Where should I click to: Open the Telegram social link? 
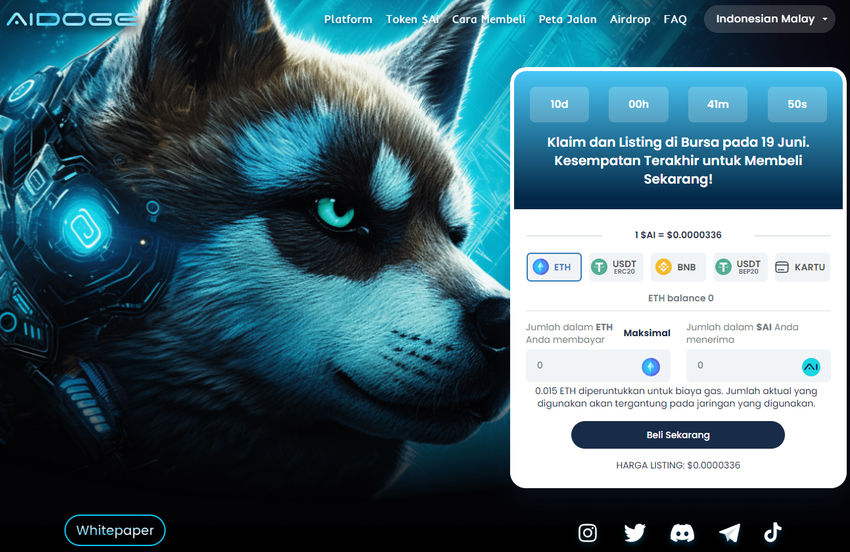(730, 532)
